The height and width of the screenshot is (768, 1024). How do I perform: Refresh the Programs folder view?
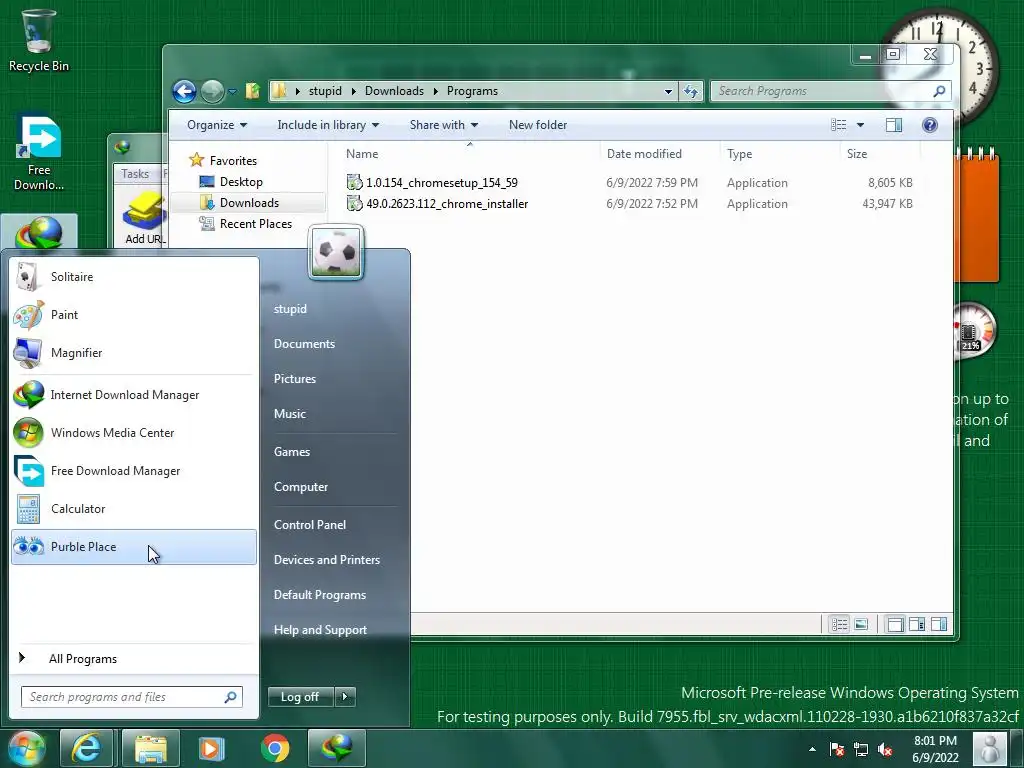(x=691, y=91)
